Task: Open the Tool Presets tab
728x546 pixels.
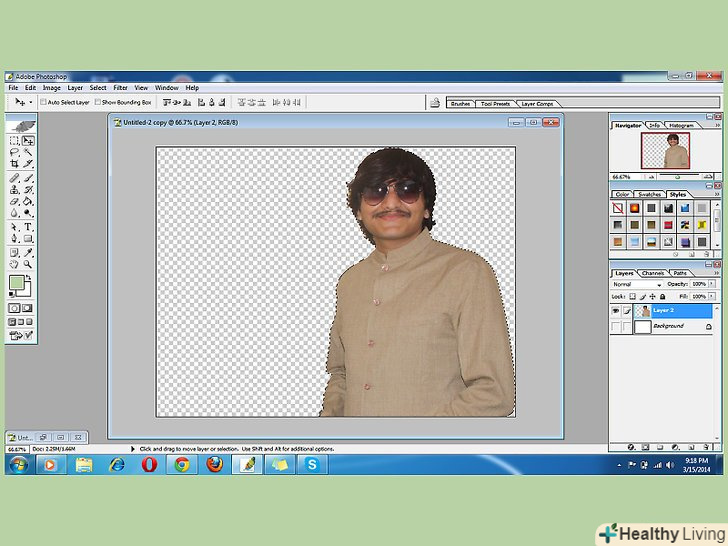Action: [495, 104]
